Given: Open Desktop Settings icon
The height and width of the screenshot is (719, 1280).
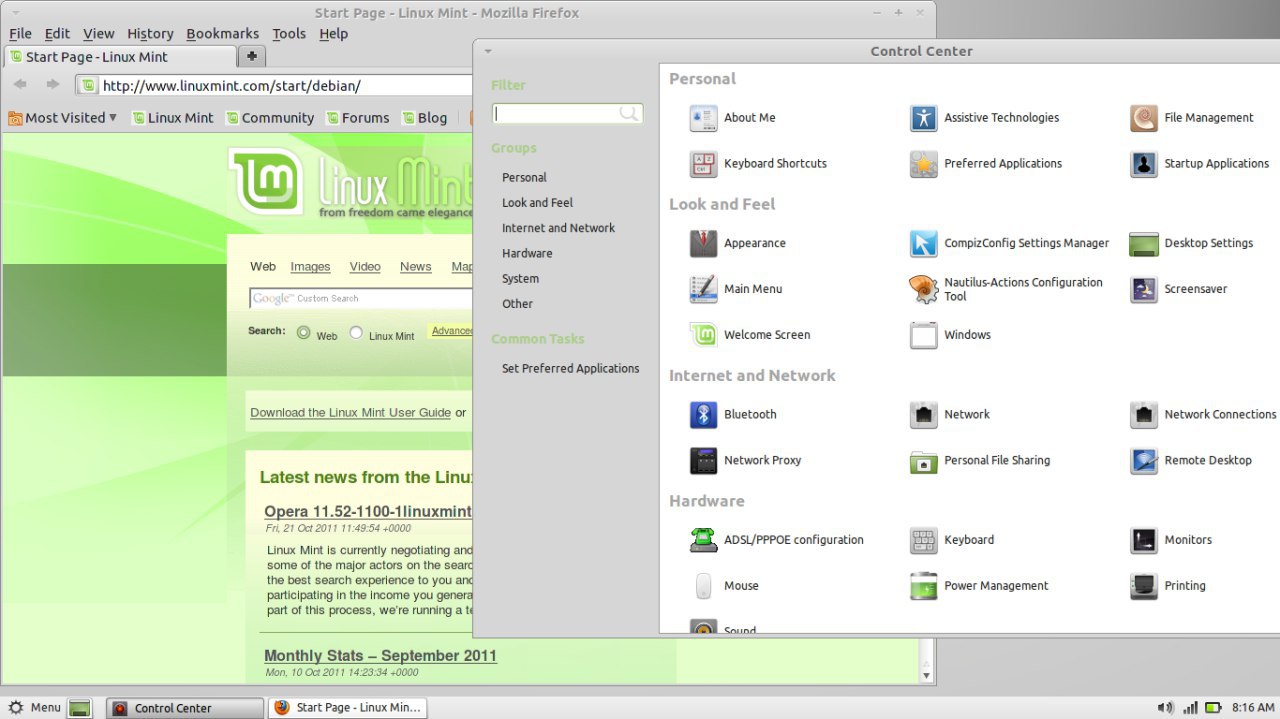Looking at the screenshot, I should tap(1143, 243).
